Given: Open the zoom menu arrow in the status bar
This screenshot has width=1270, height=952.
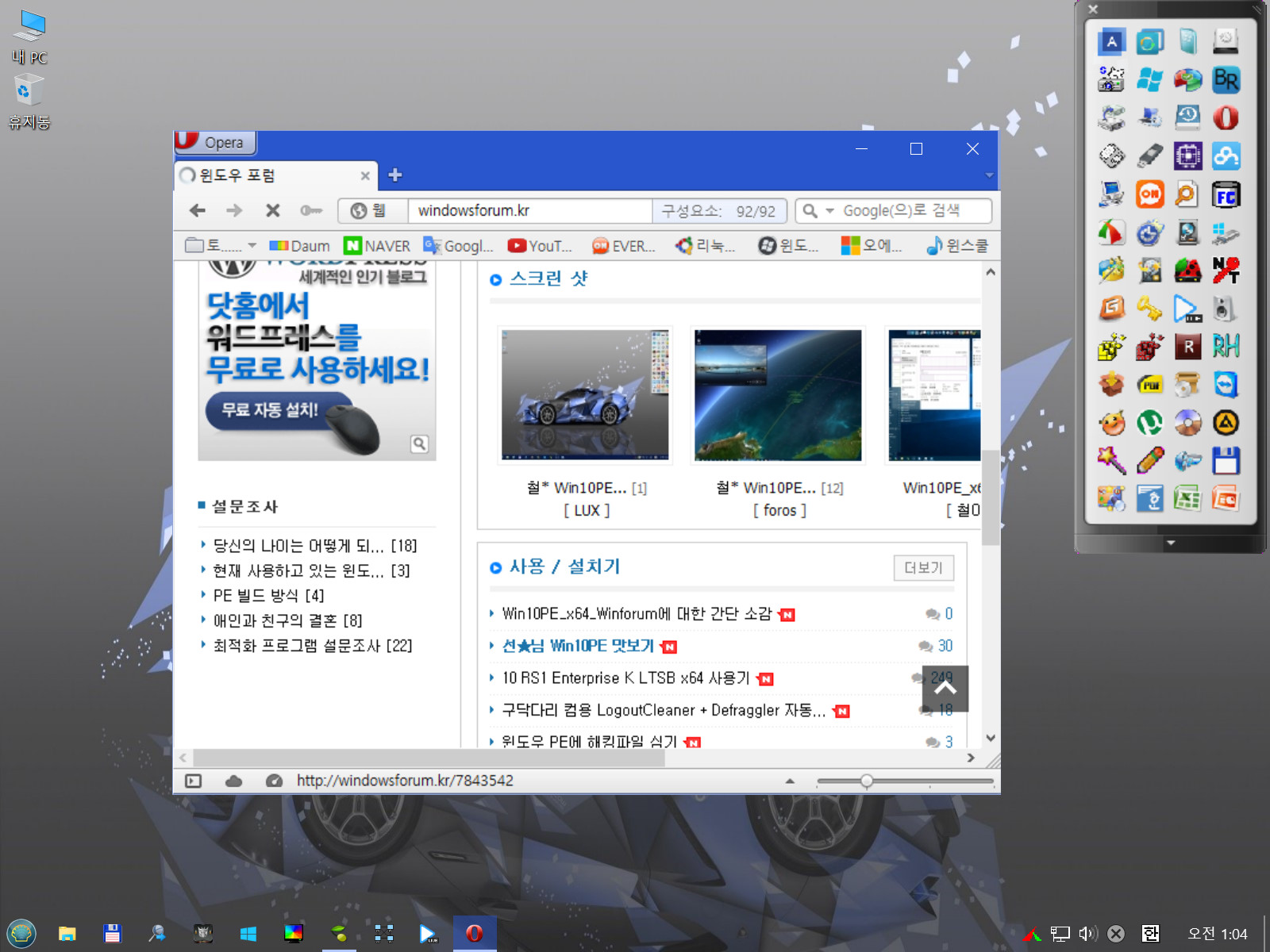Looking at the screenshot, I should [790, 781].
